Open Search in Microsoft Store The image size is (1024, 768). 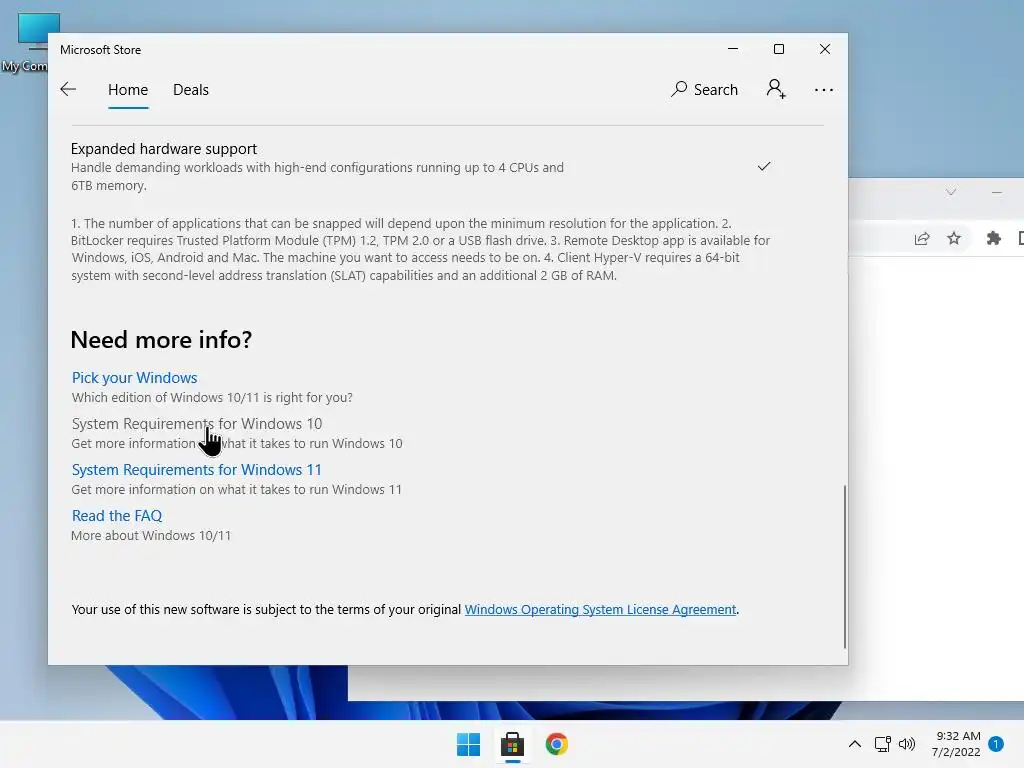(704, 89)
